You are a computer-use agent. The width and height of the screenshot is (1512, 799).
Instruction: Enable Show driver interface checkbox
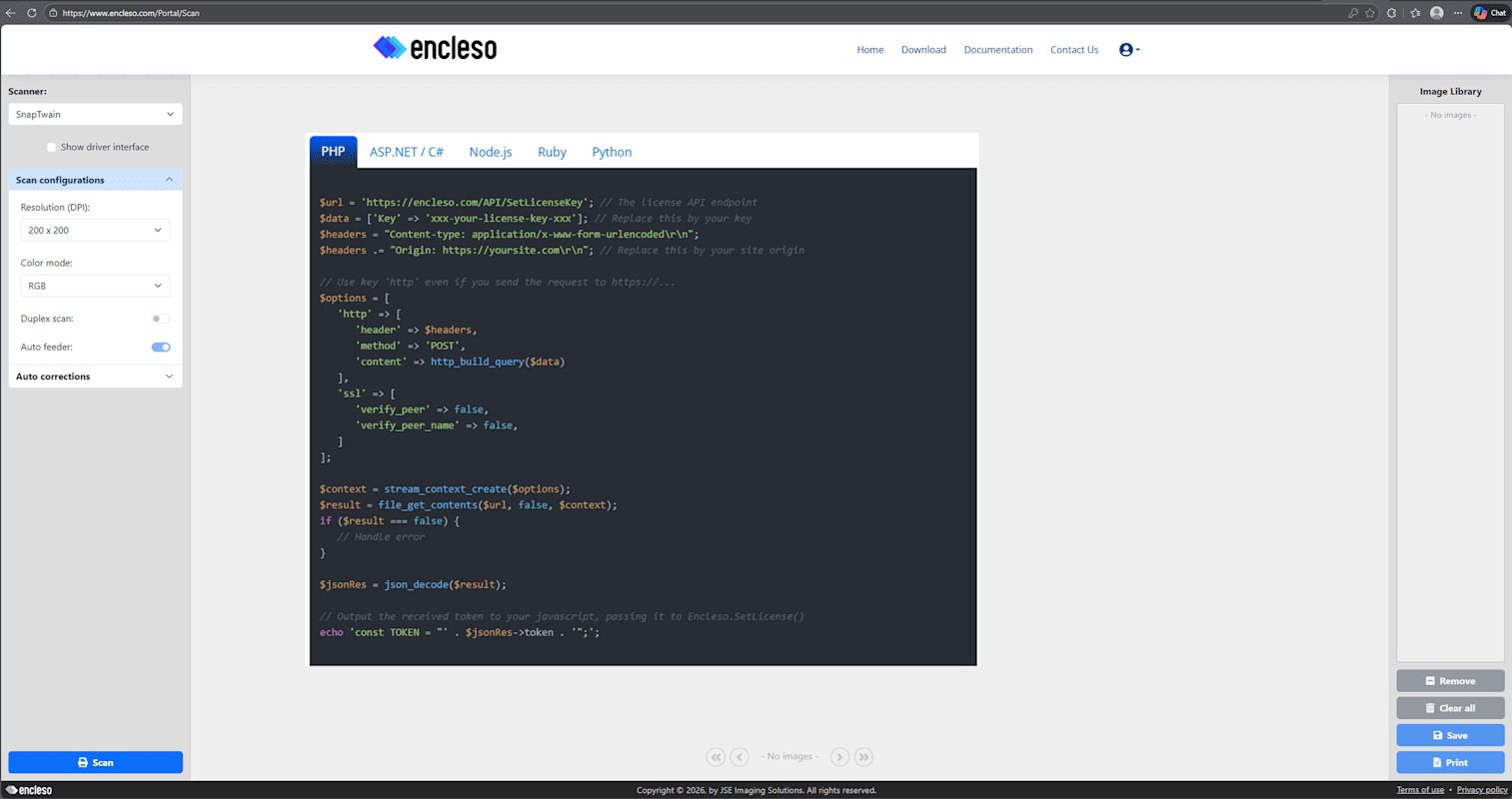tap(51, 148)
